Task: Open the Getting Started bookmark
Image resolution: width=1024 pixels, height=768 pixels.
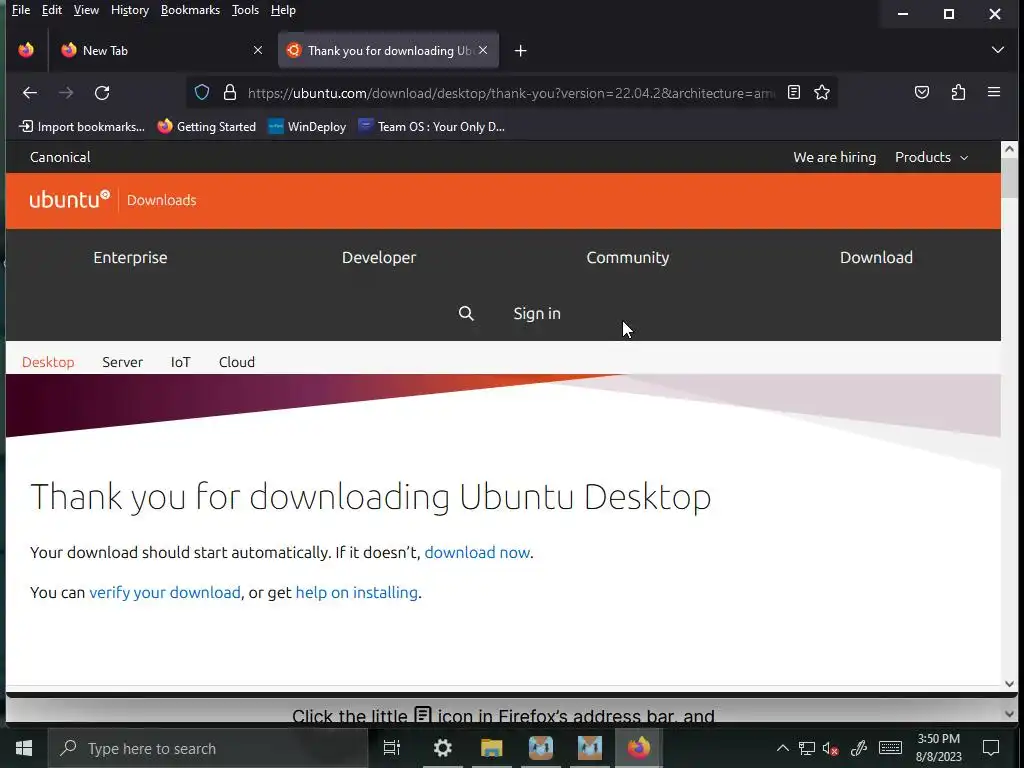Action: 206,127
